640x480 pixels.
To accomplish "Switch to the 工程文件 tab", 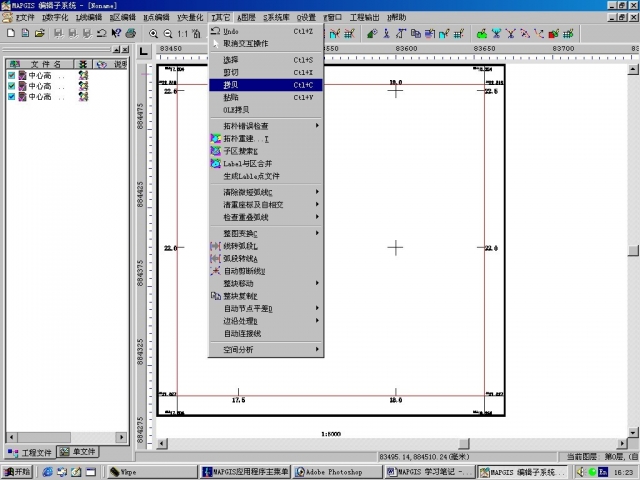I will pos(32,451).
